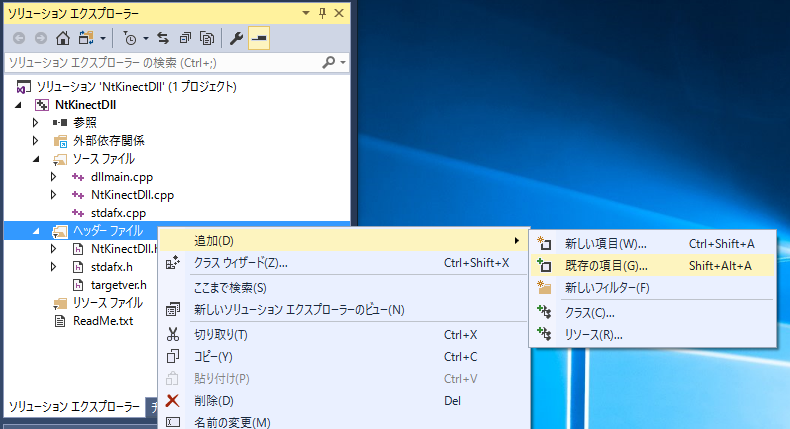Click the Pending Changes Filter clock icon
The image size is (790, 429).
[130, 38]
